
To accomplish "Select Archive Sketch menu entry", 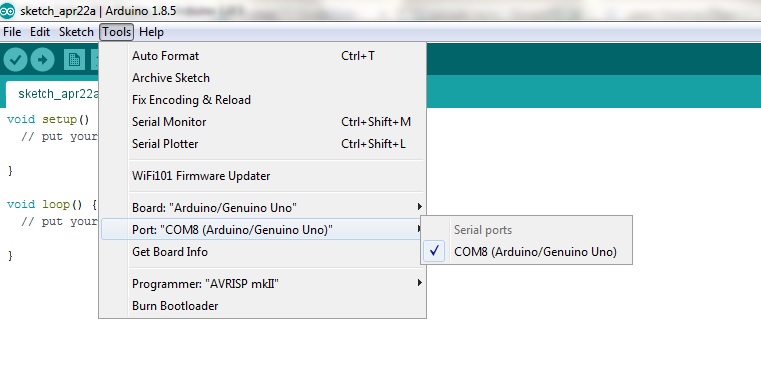I will [263, 78].
